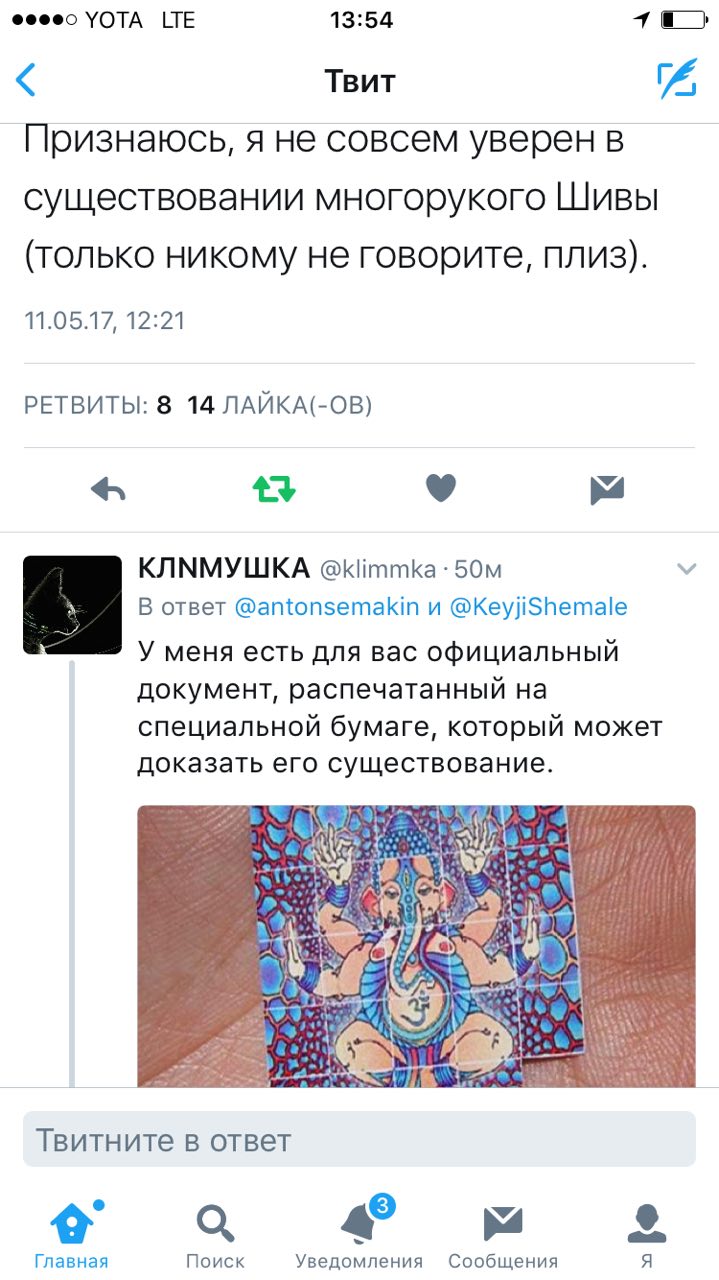Expand the reply options chevron

coord(686,569)
